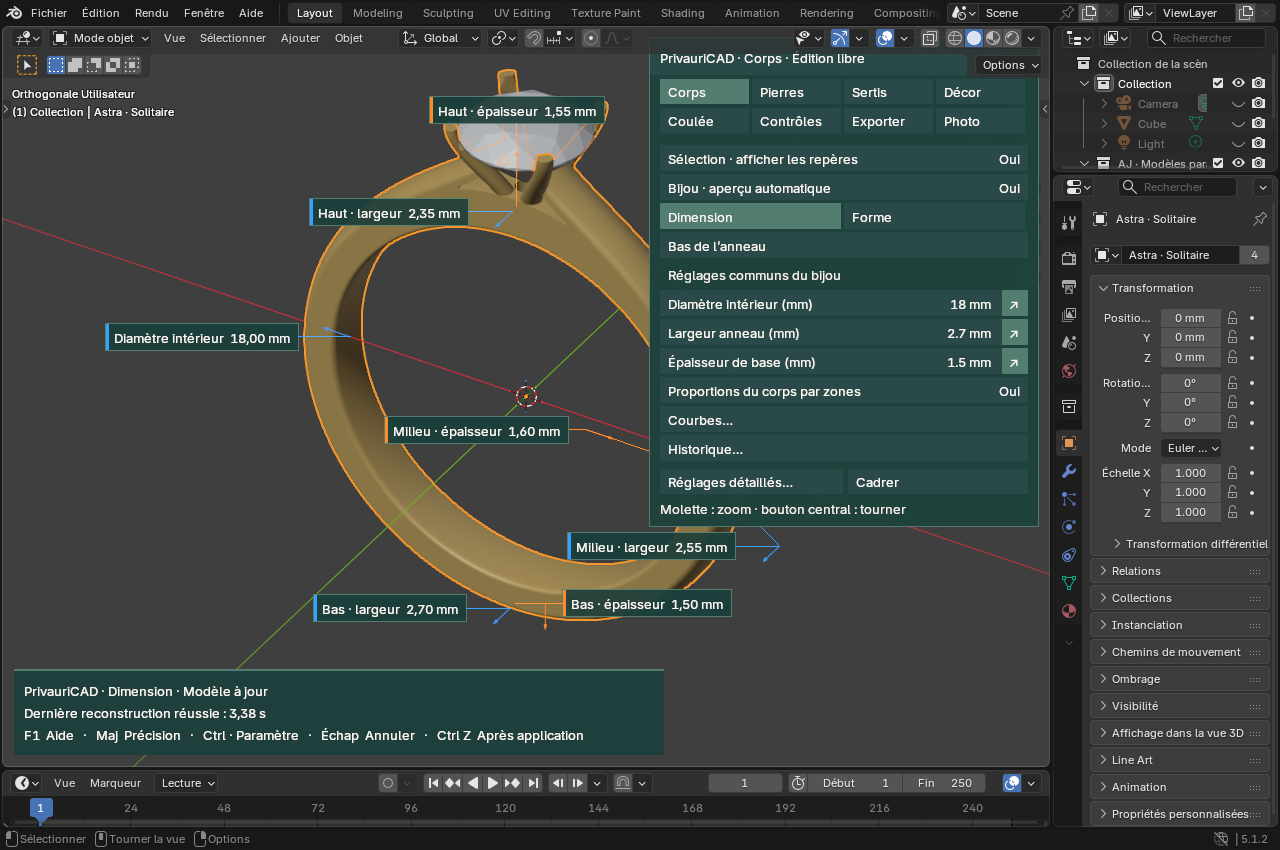Click the current frame marker 1 on timeline

(x=40, y=808)
